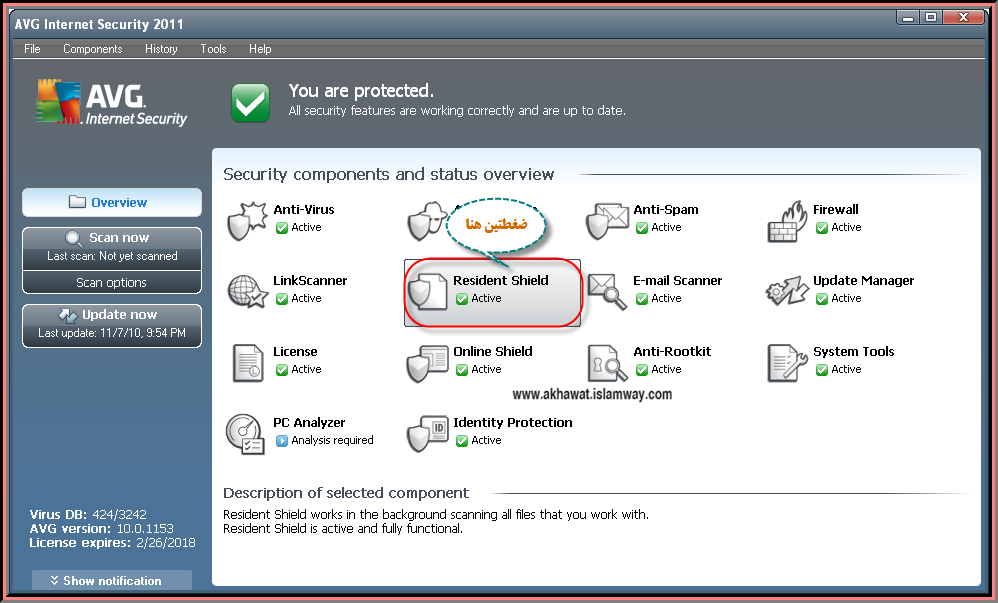The image size is (998, 603).
Task: Open the File menu
Action: tap(32, 49)
